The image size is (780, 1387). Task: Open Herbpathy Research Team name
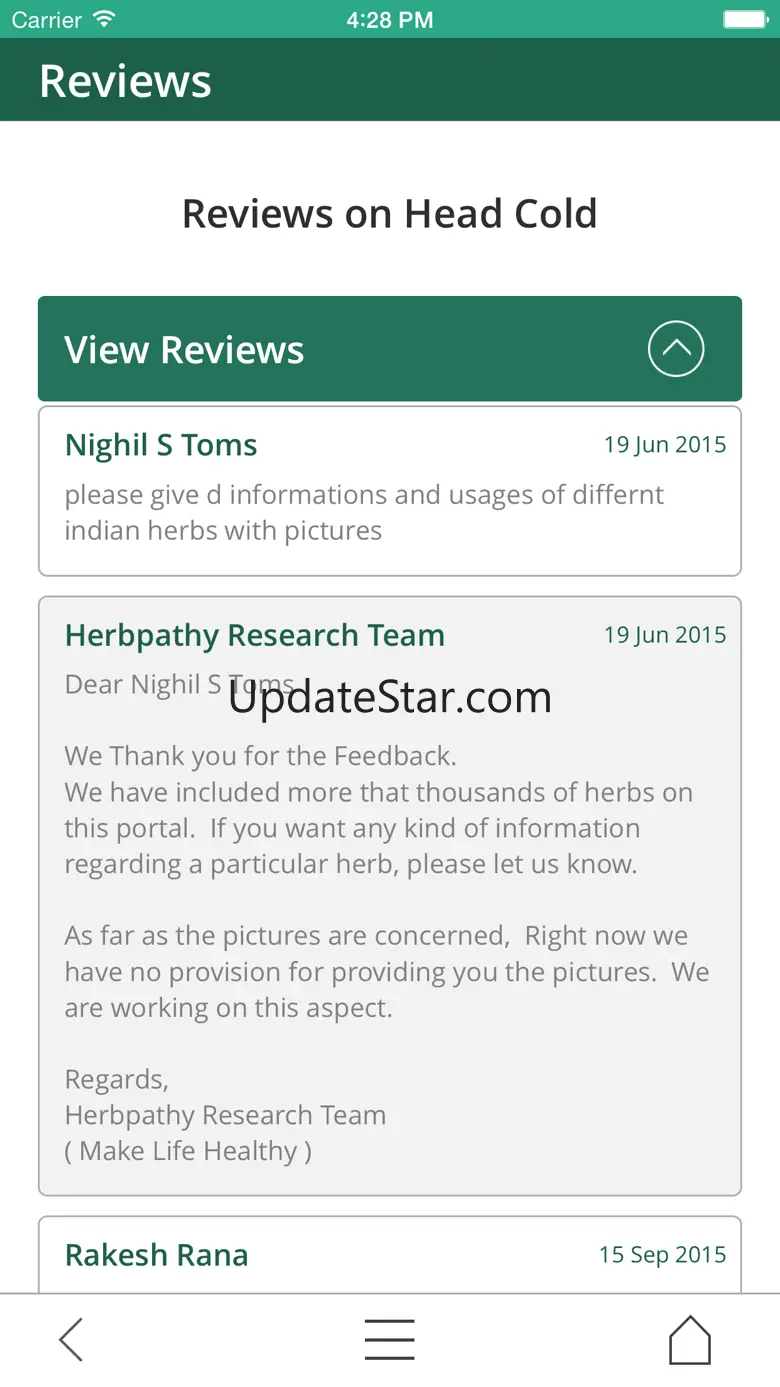(x=255, y=635)
